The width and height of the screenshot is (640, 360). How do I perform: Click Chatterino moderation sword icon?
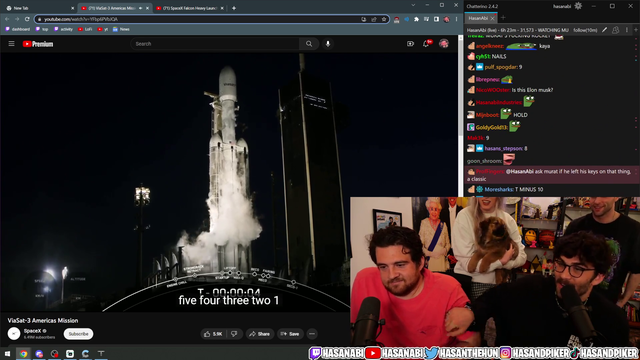point(604,30)
